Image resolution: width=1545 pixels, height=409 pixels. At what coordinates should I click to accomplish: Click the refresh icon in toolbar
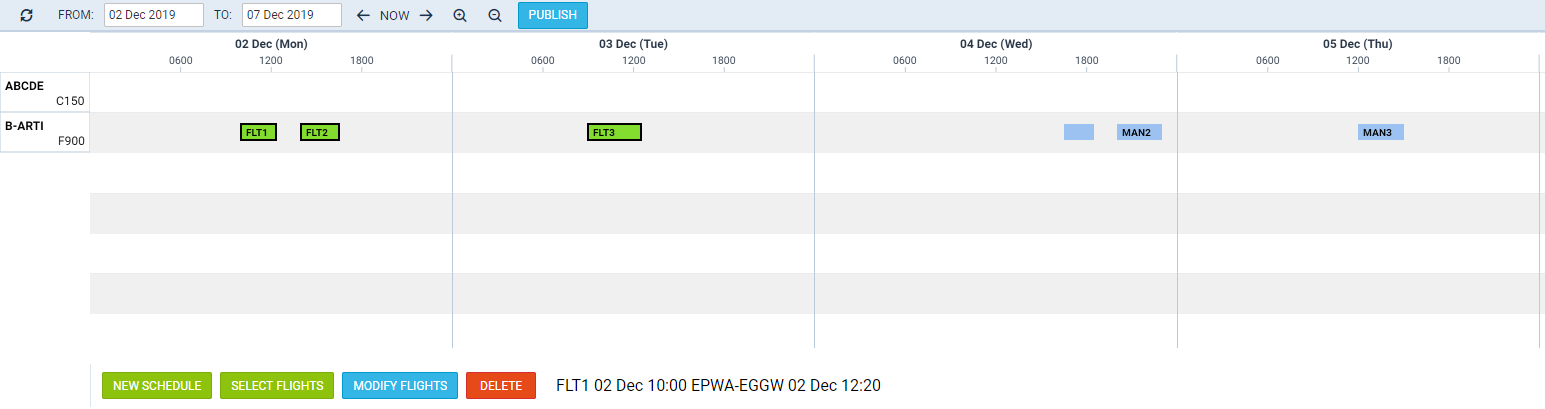27,15
